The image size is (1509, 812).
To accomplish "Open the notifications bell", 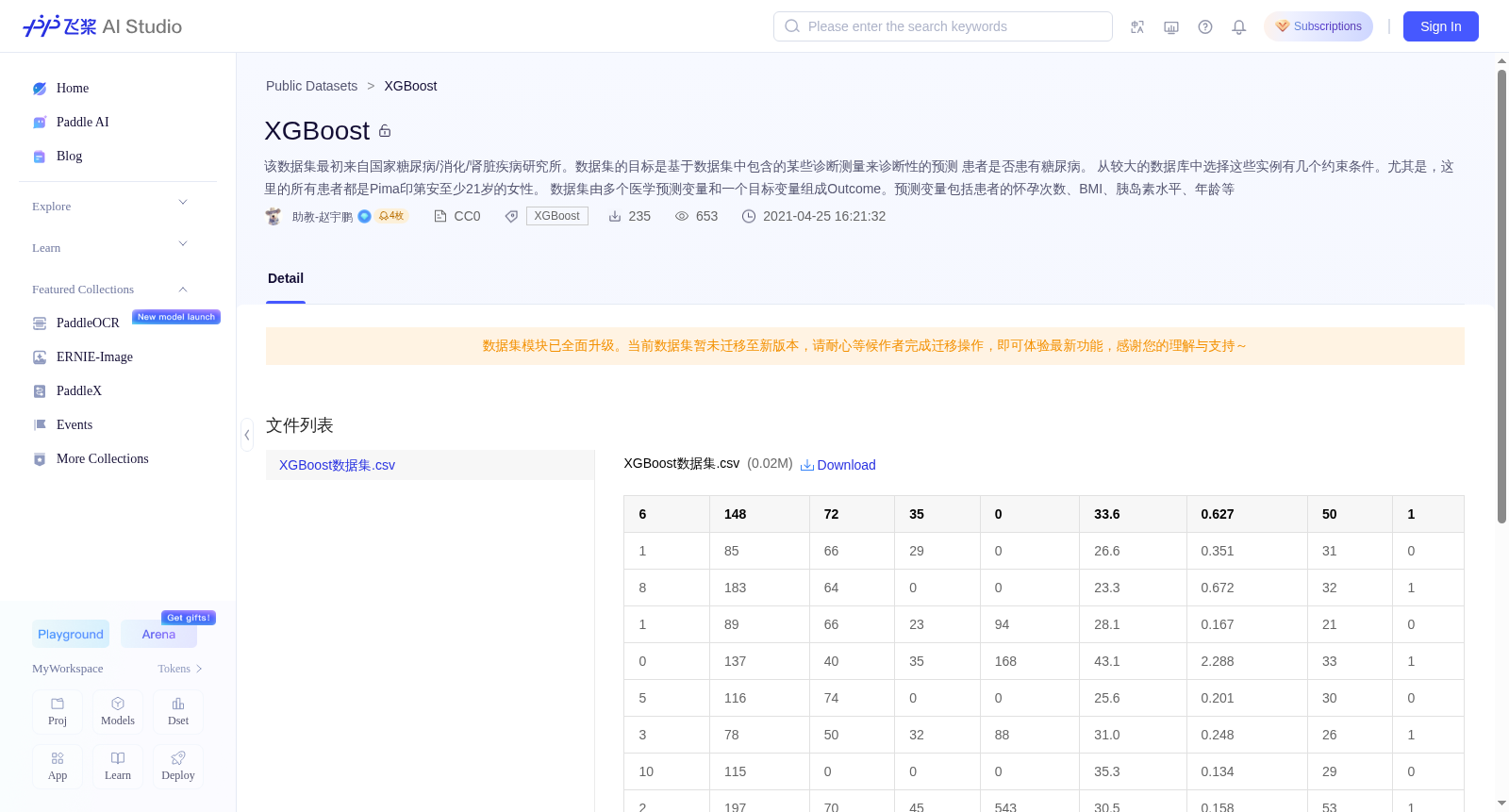I will pyautogui.click(x=1239, y=26).
